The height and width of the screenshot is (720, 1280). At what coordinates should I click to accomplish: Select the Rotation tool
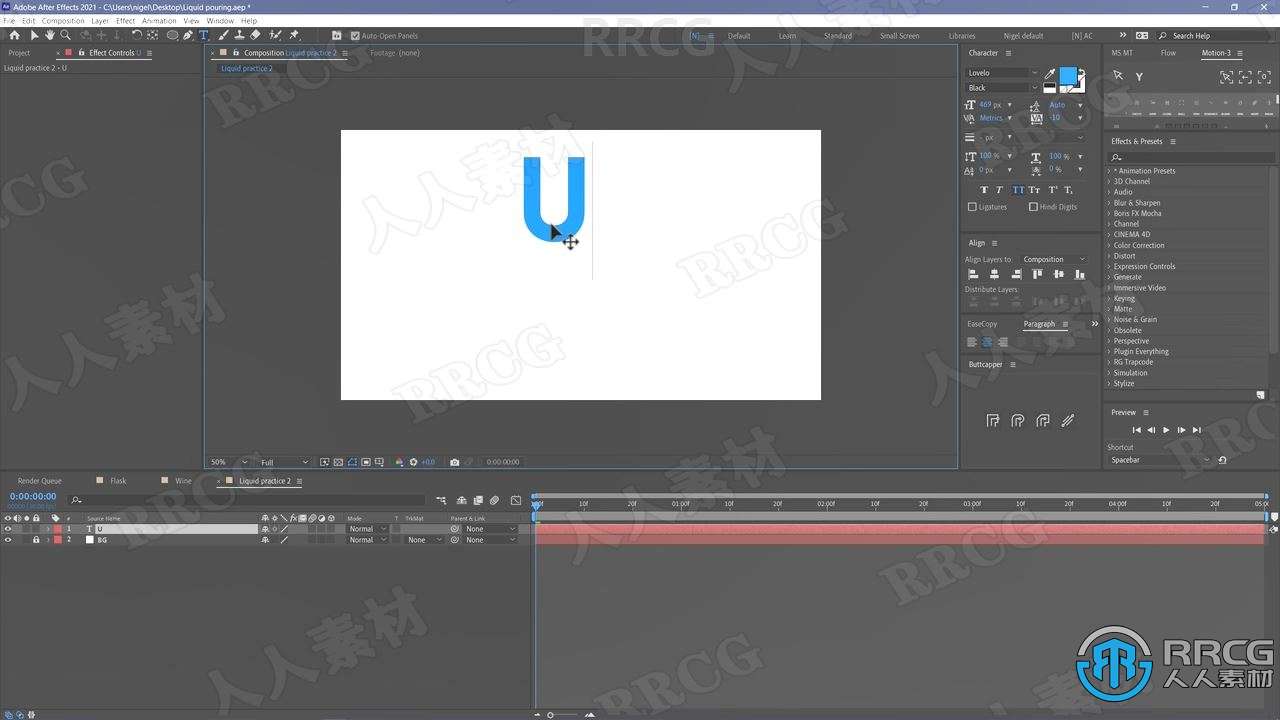click(x=137, y=36)
